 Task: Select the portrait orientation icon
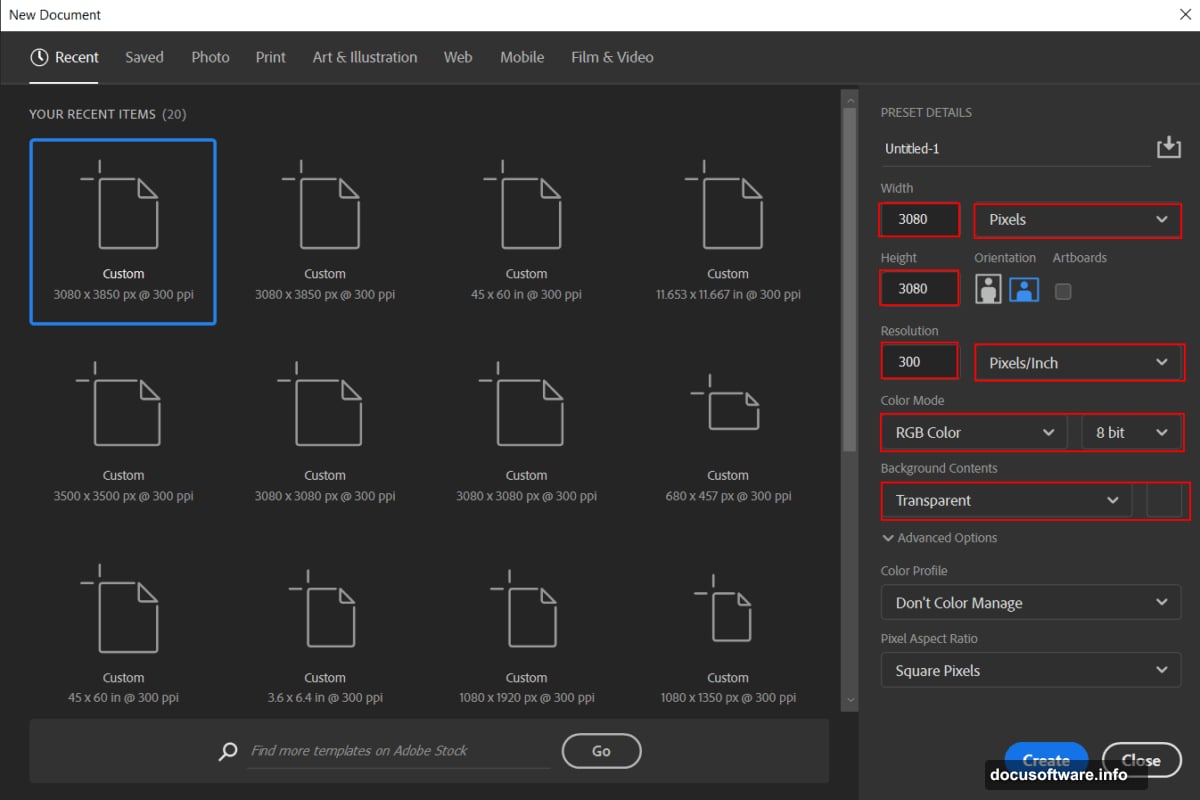pos(987,290)
